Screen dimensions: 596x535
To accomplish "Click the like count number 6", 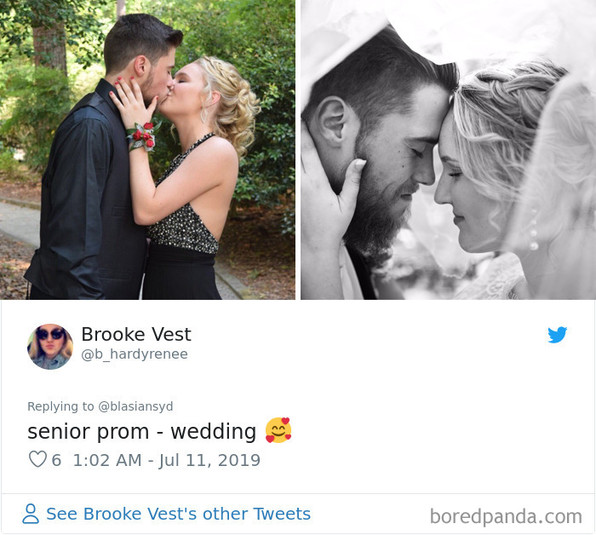I will click(x=56, y=460).
